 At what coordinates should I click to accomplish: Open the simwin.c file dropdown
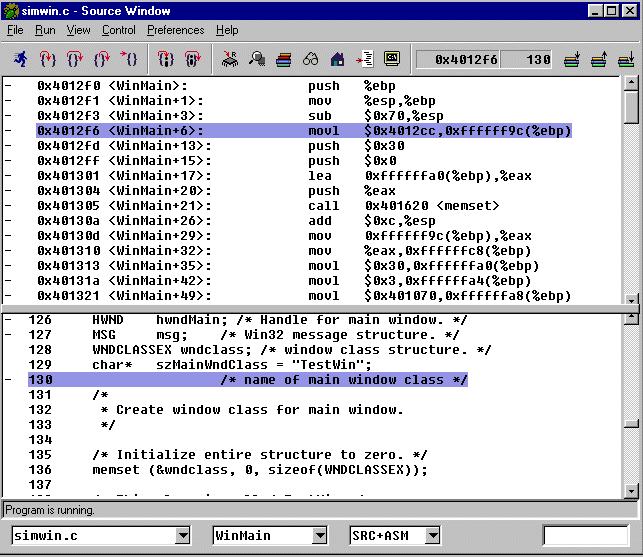(182, 536)
